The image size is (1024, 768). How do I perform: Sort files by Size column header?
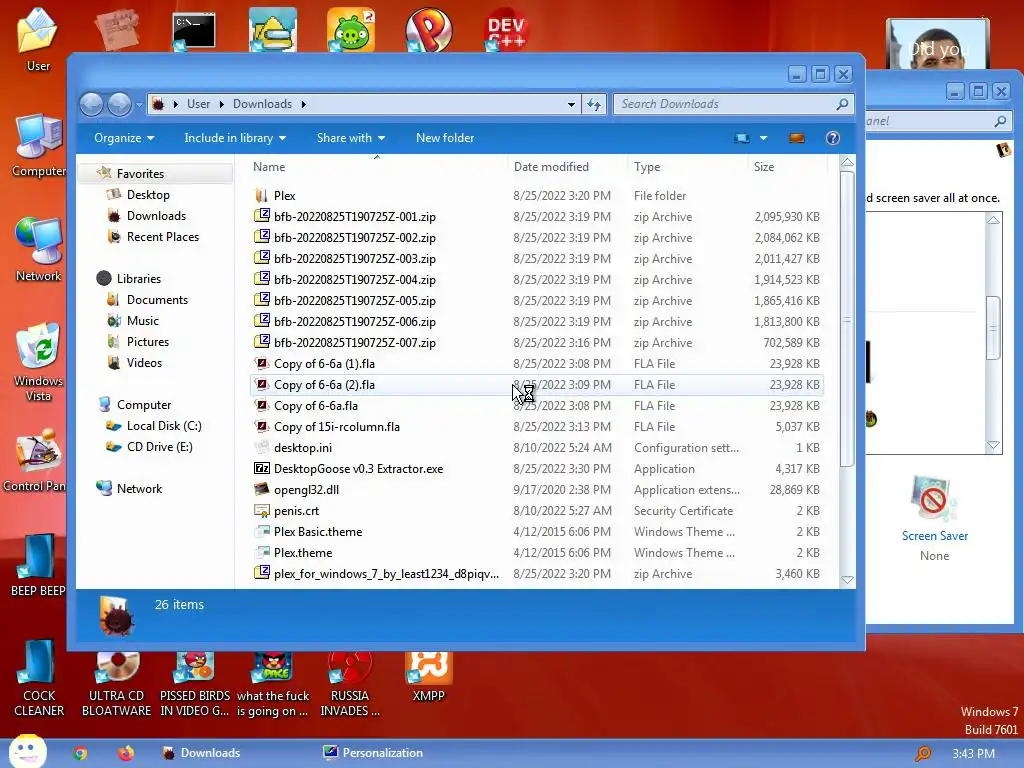coord(787,167)
